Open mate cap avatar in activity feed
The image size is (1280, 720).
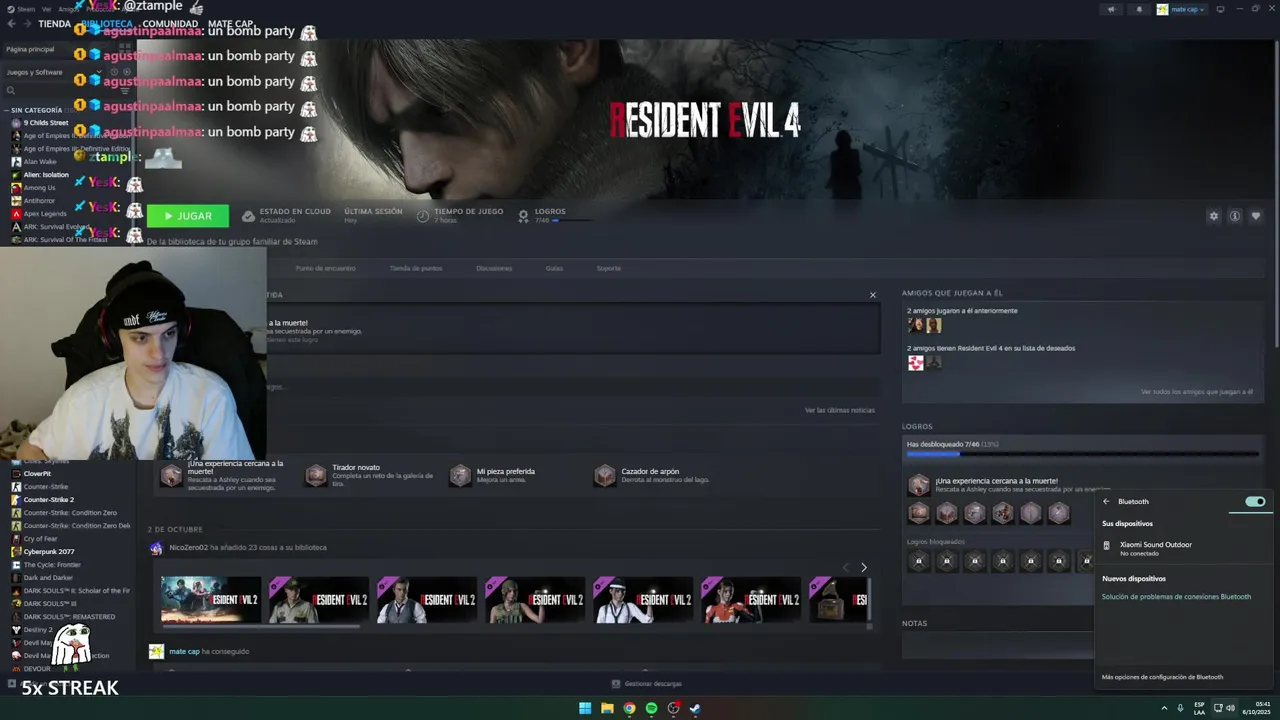(156, 651)
